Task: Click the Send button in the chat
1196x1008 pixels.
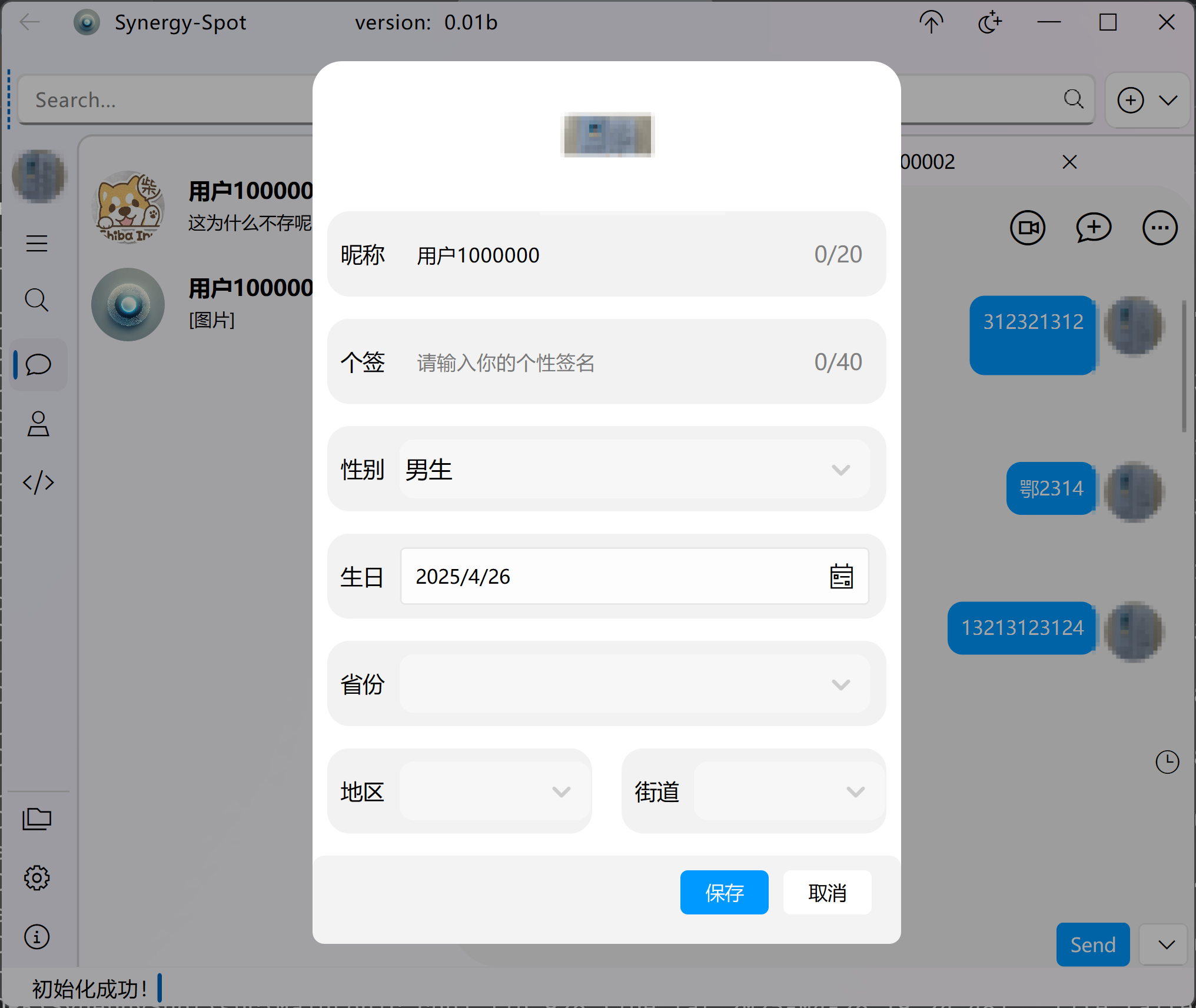Action: pyautogui.click(x=1092, y=945)
